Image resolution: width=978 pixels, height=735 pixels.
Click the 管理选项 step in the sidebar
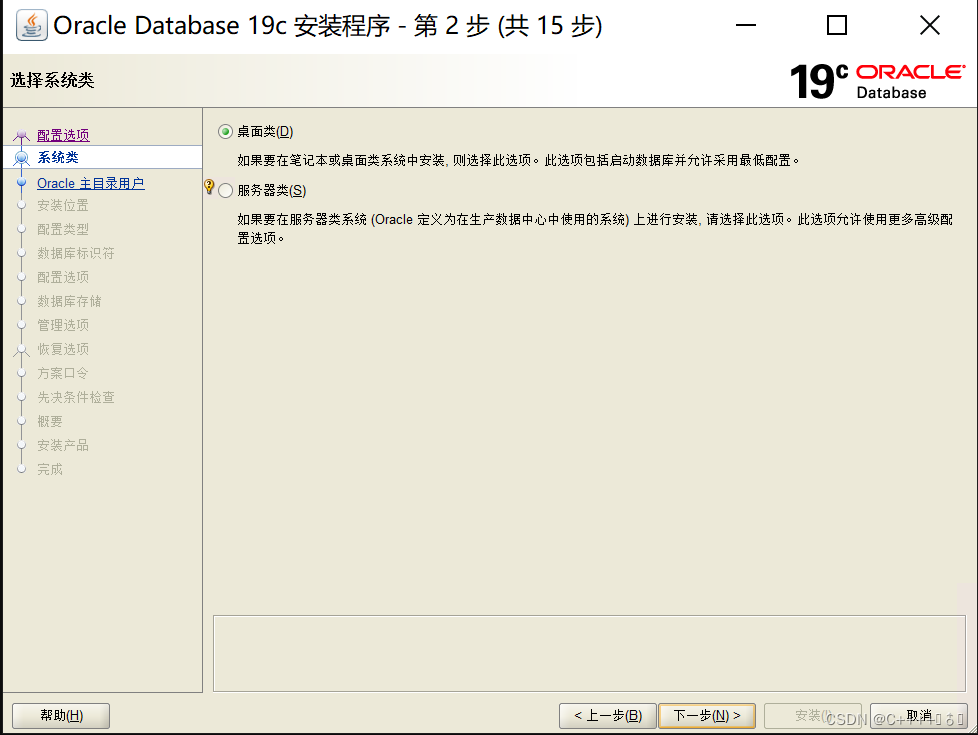tap(62, 325)
